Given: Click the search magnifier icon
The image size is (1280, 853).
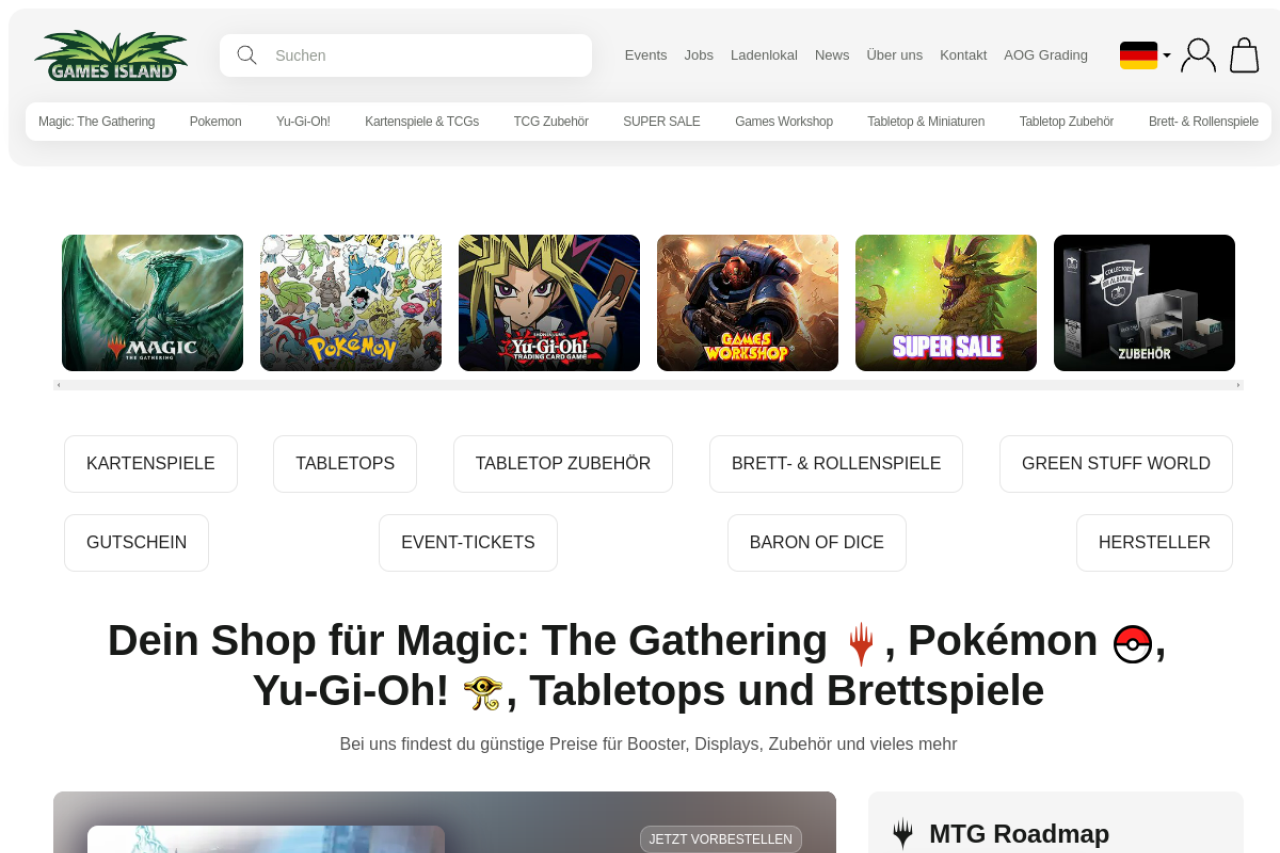Looking at the screenshot, I should [247, 55].
